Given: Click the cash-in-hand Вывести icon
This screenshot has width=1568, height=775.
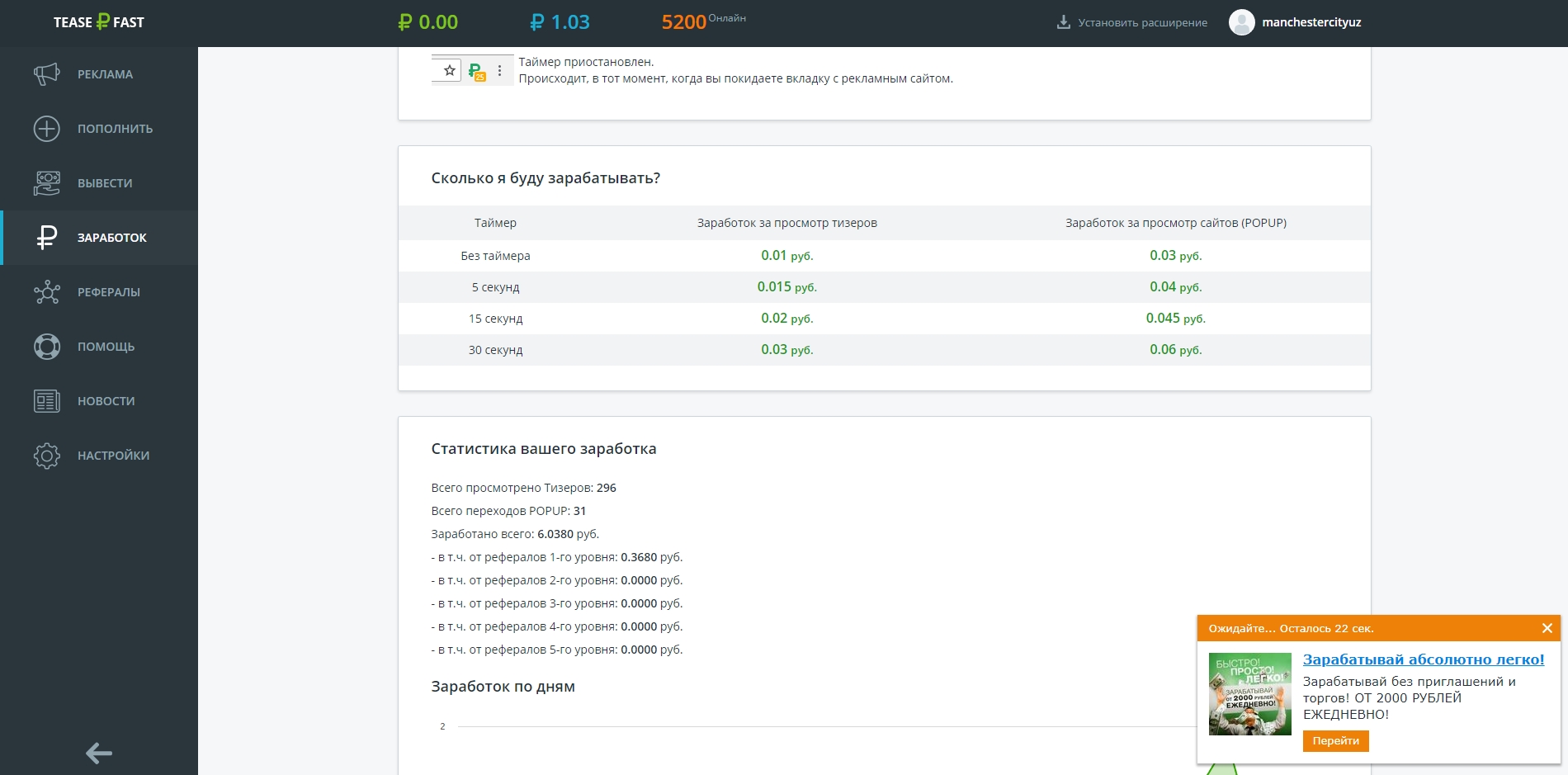Looking at the screenshot, I should [47, 183].
